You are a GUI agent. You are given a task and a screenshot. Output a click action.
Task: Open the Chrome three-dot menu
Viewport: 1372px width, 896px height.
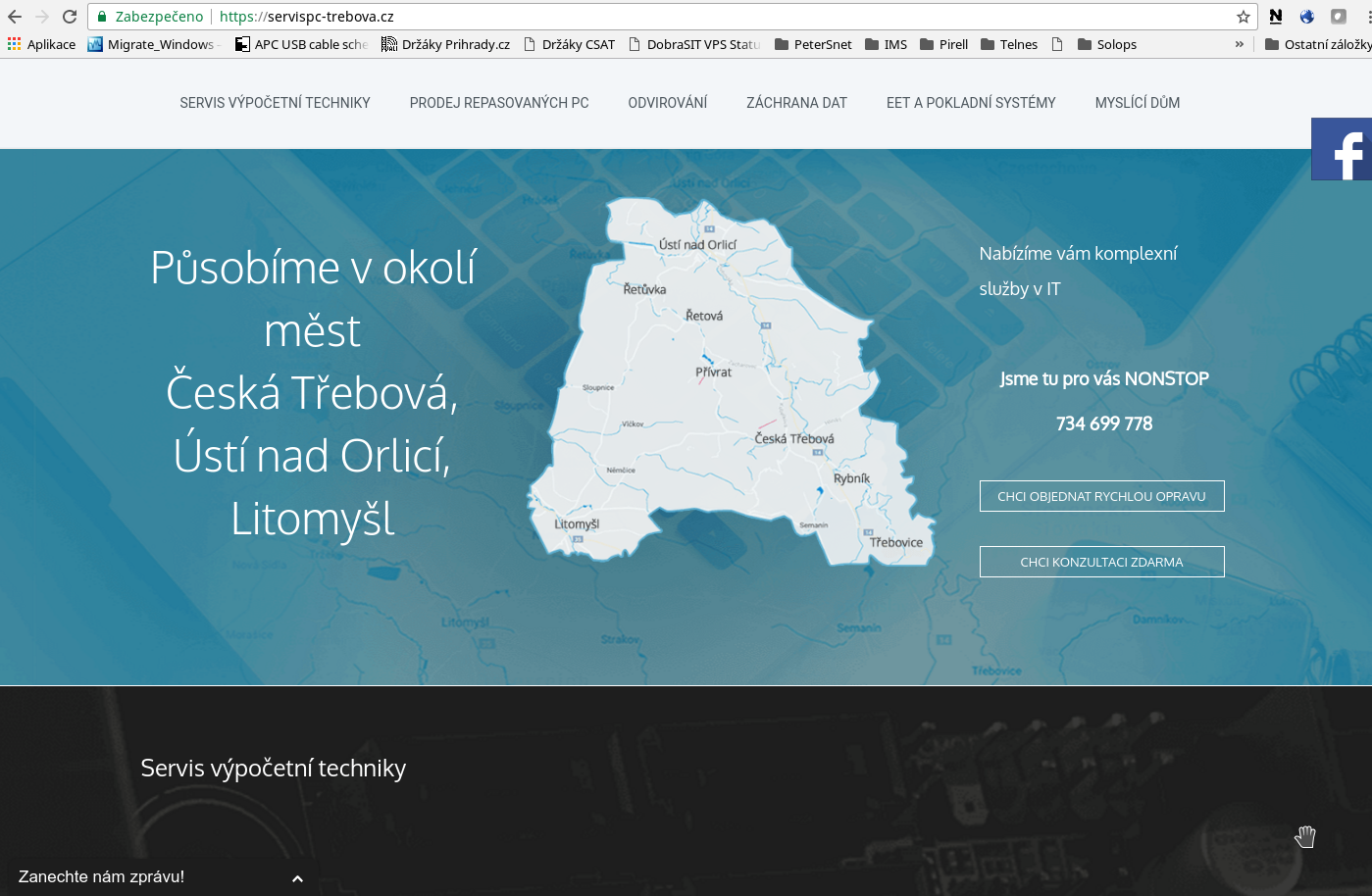click(x=1367, y=17)
